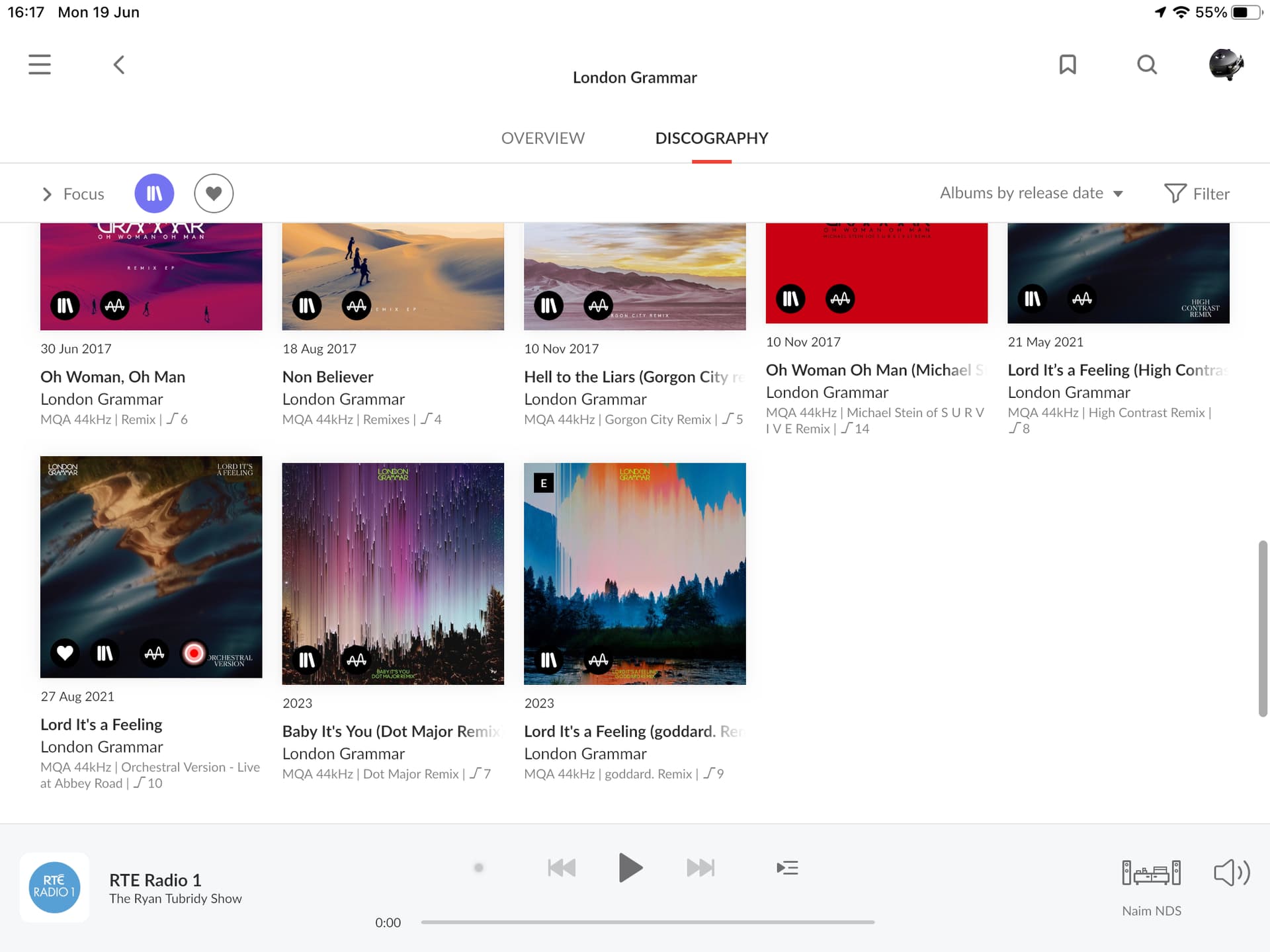Adjust volume for Naim NDS output
The image size is (1270, 952).
pos(1230,873)
